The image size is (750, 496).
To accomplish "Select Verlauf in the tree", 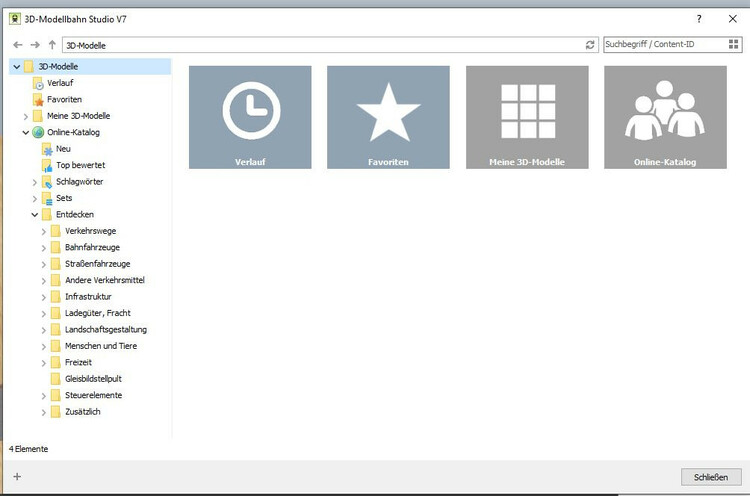I will 60,83.
